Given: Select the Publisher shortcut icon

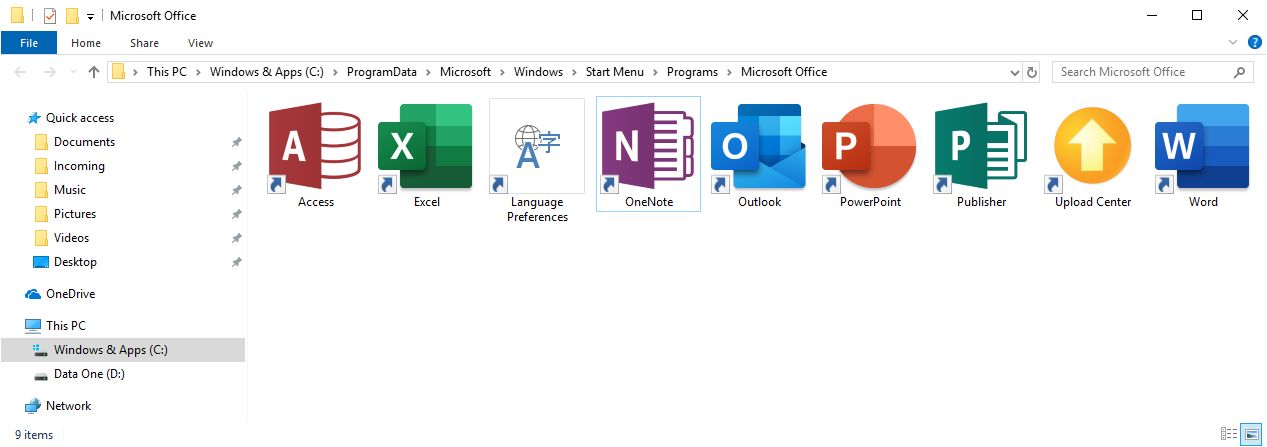Looking at the screenshot, I should pos(981,146).
